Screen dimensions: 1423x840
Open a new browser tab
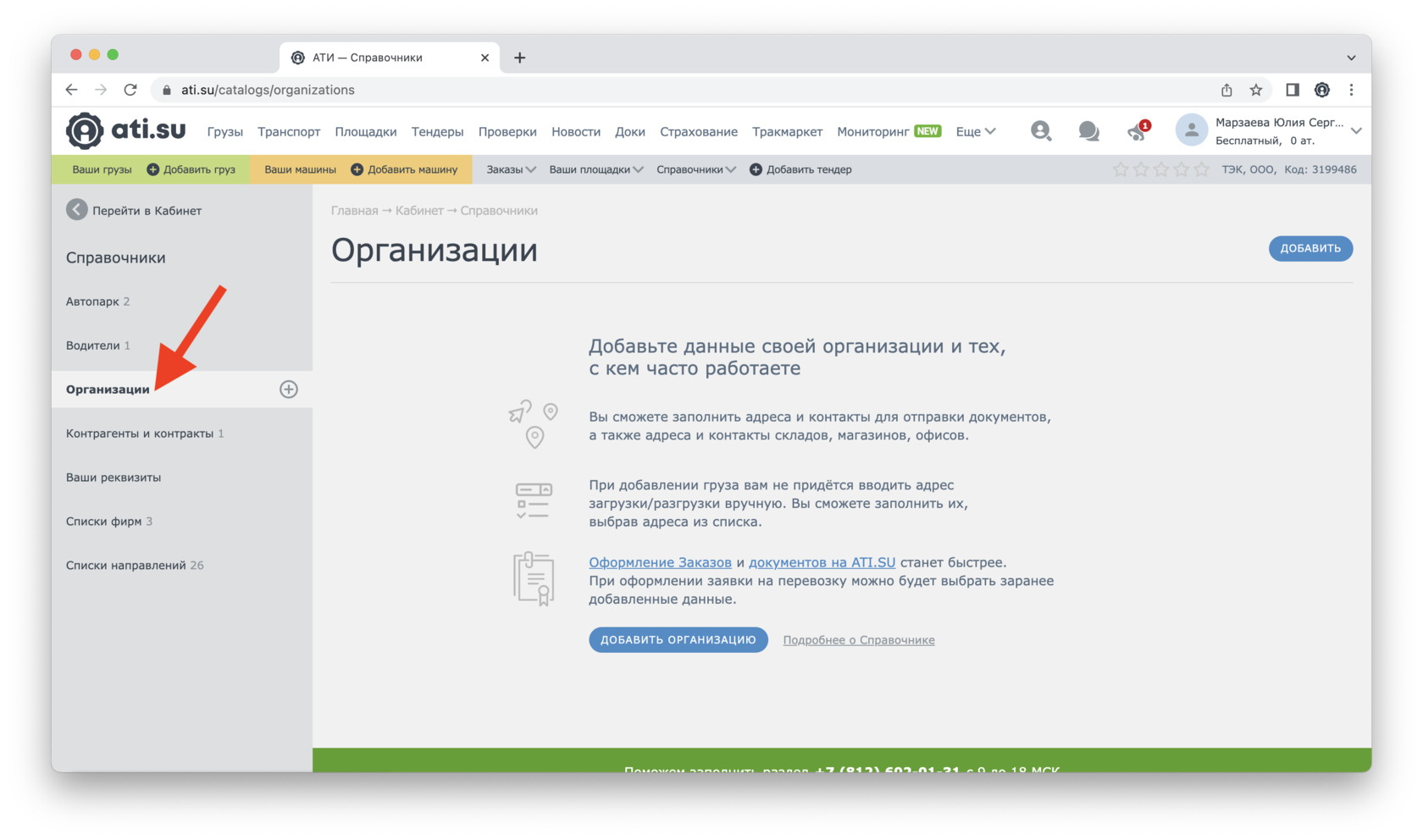[520, 58]
